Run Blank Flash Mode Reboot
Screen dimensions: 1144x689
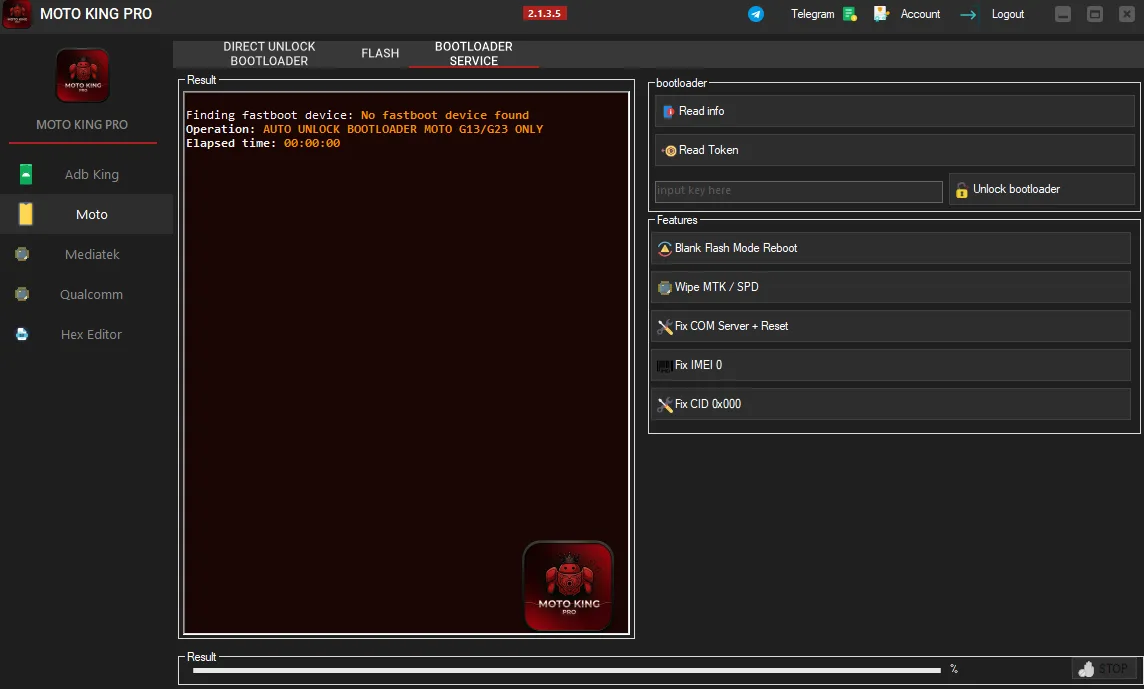tap(890, 248)
